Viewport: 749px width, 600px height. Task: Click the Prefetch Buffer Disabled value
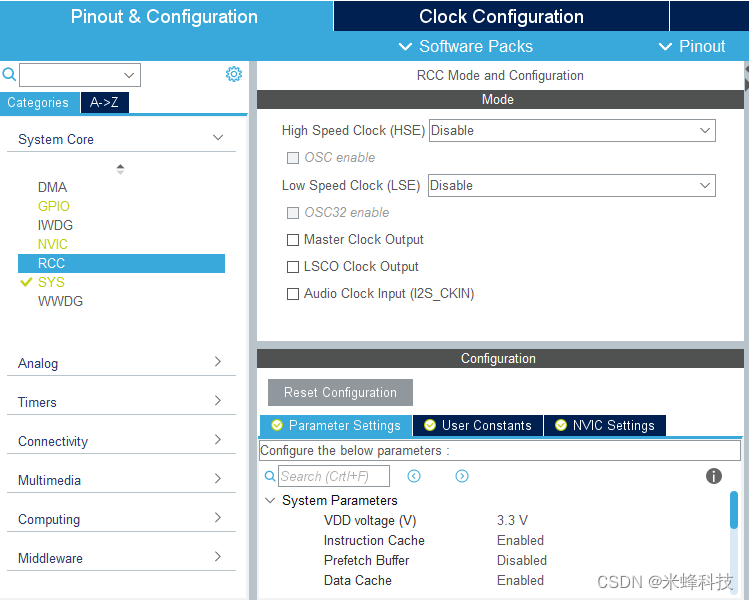pyautogui.click(x=522, y=560)
